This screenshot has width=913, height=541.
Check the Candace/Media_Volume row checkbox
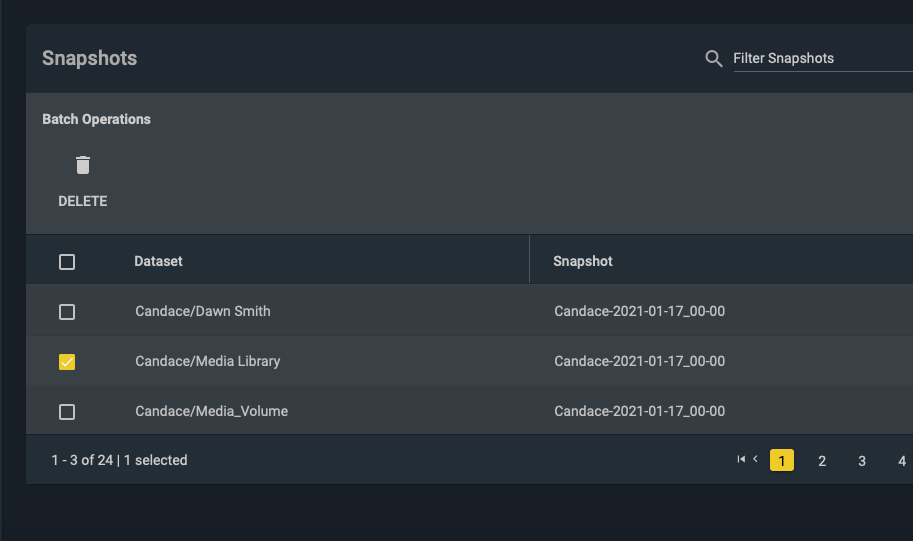pyautogui.click(x=67, y=412)
